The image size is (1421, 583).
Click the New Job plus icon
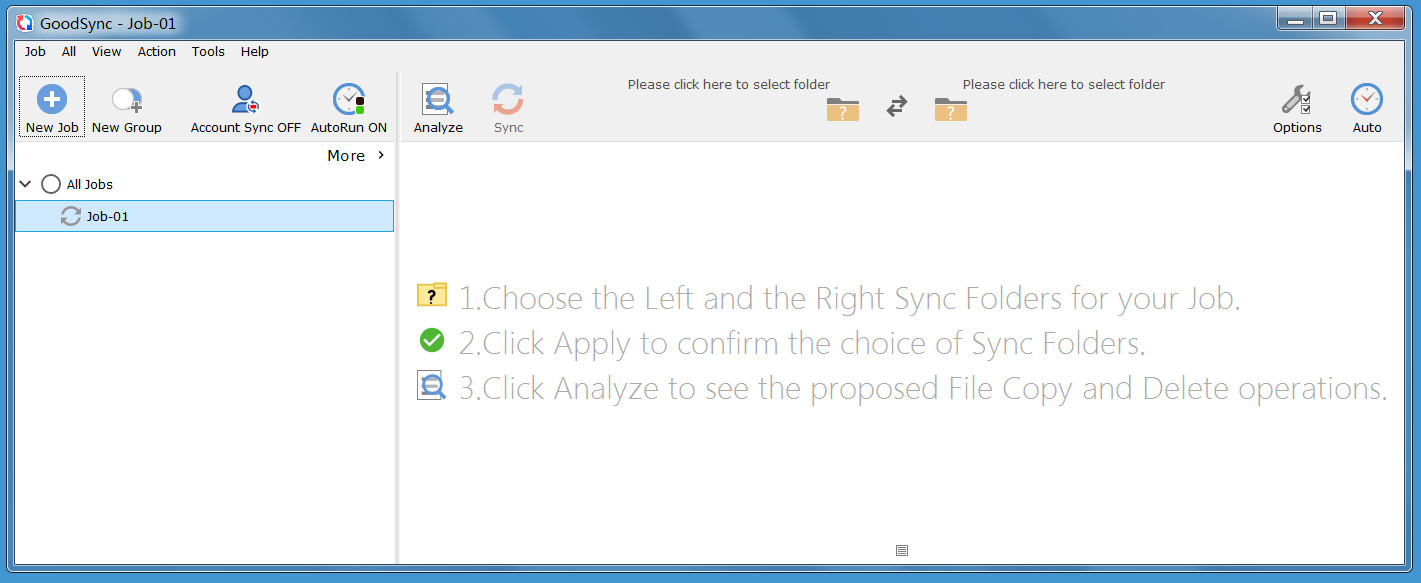(x=52, y=100)
